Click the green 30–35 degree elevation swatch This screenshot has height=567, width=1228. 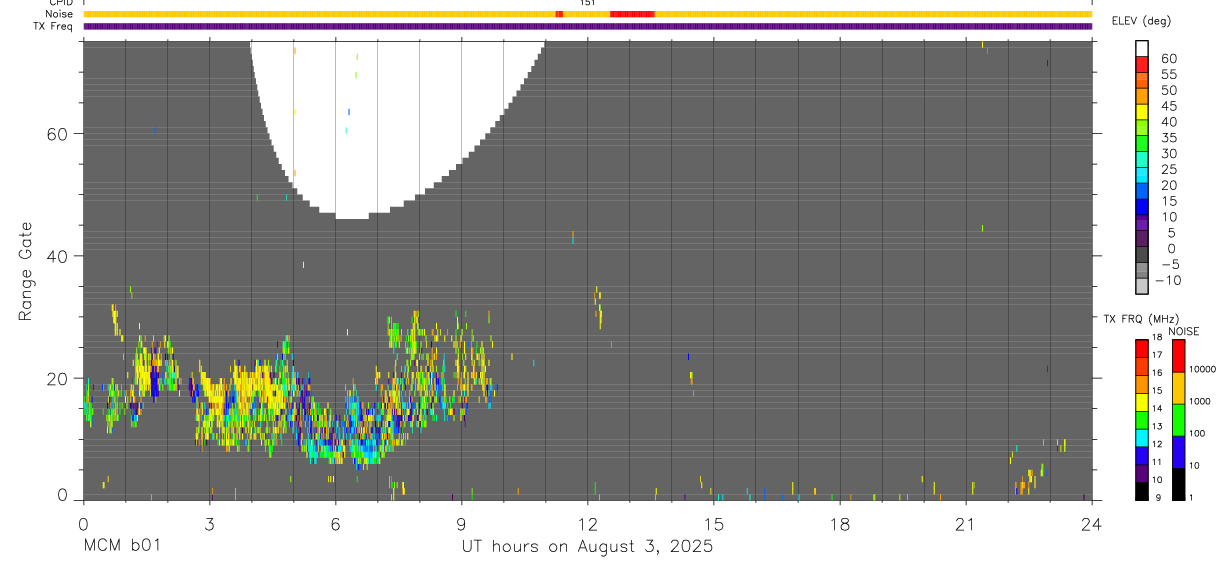[x=1142, y=144]
